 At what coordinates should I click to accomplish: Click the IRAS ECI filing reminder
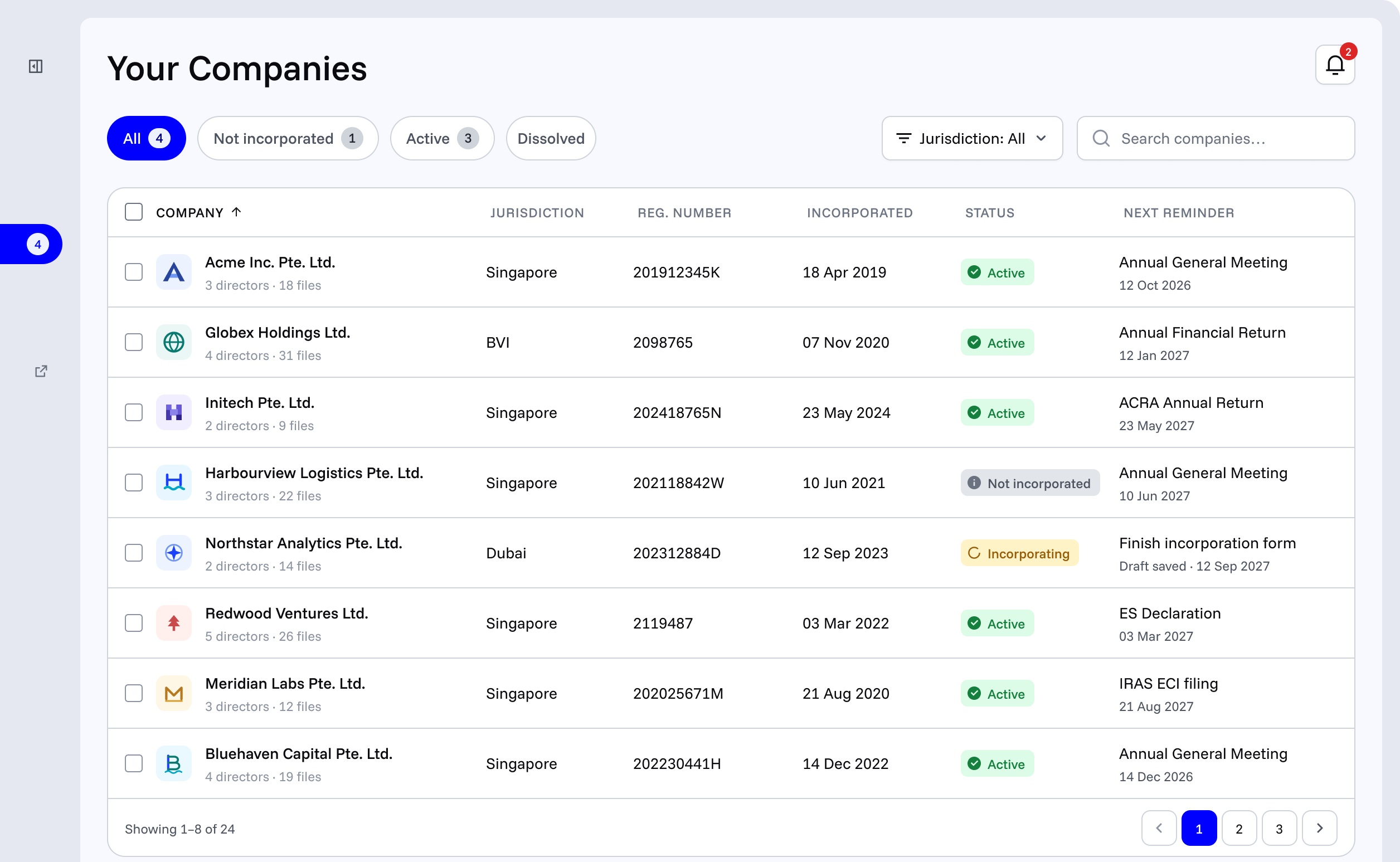pyautogui.click(x=1169, y=684)
